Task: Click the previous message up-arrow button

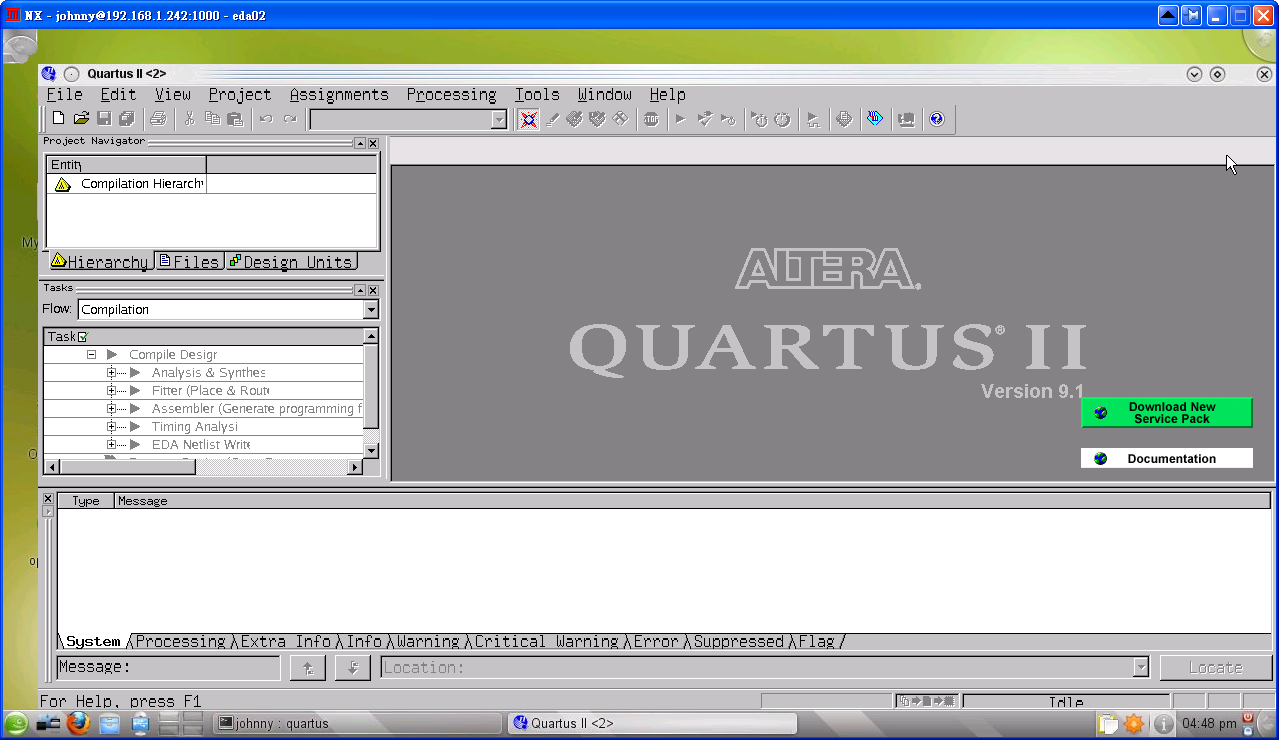Action: coord(308,667)
